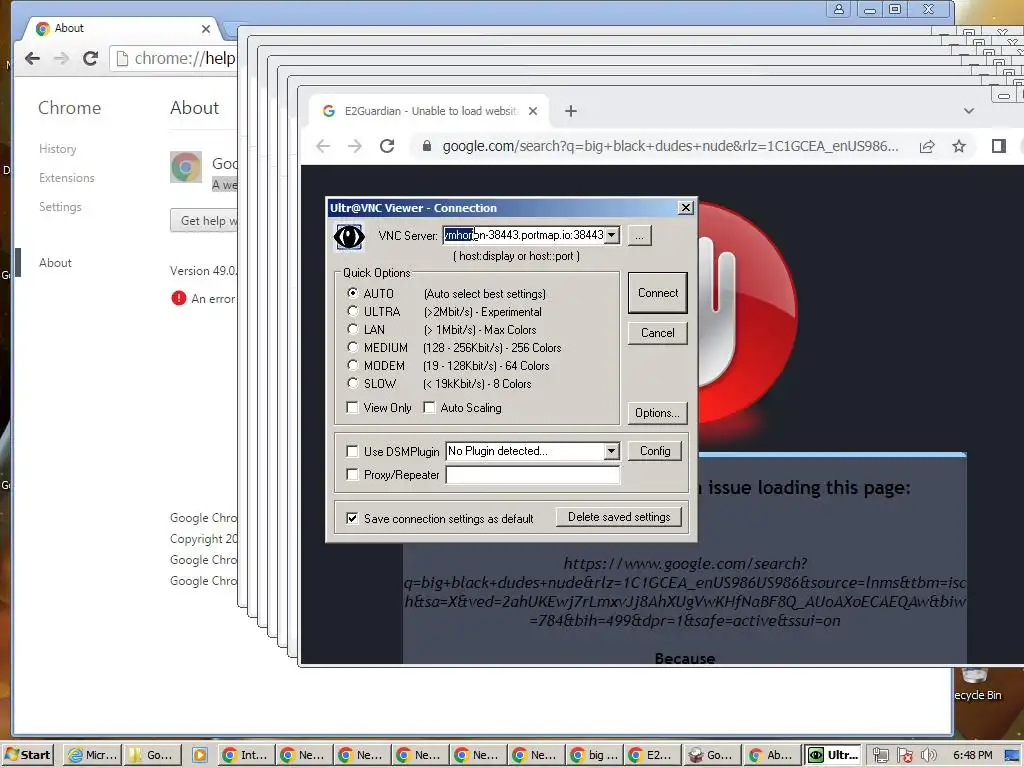Switch to the E2Guardian browser tab
This screenshot has height=768, width=1024.
pyautogui.click(x=429, y=111)
